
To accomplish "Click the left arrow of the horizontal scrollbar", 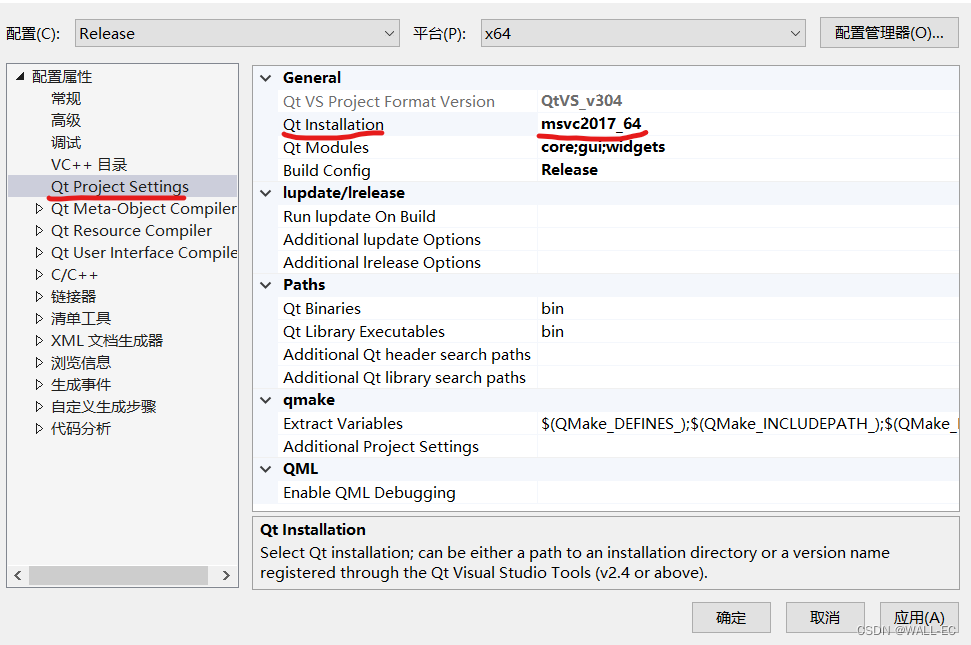I will (x=16, y=575).
